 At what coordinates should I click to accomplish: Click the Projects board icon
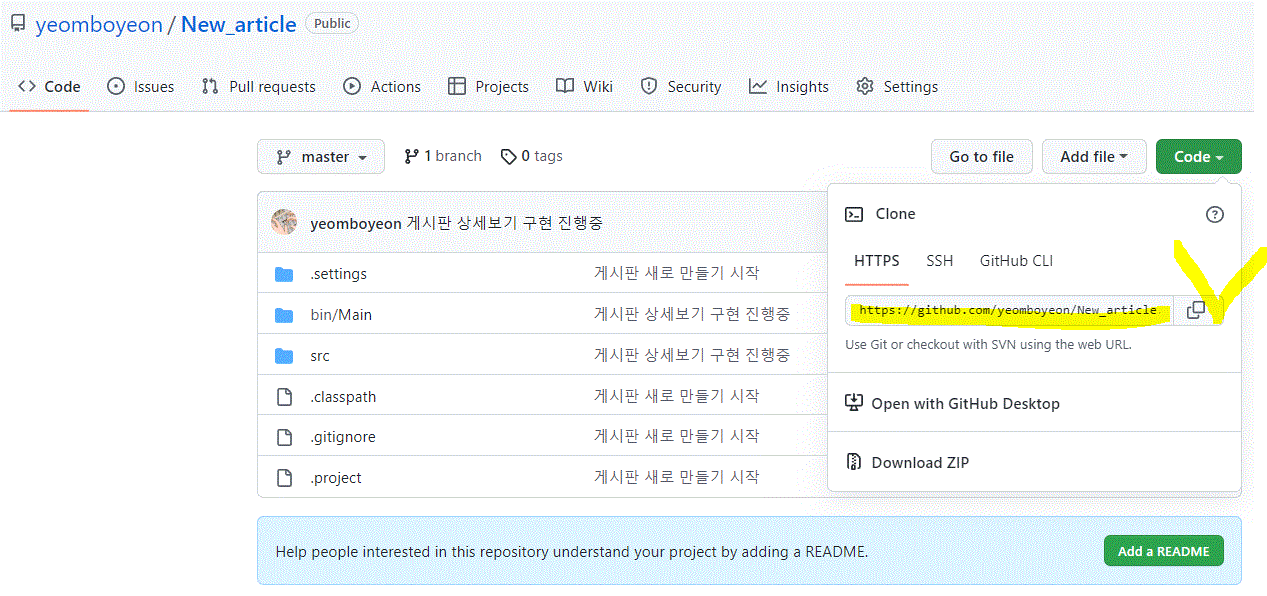pyautogui.click(x=457, y=87)
